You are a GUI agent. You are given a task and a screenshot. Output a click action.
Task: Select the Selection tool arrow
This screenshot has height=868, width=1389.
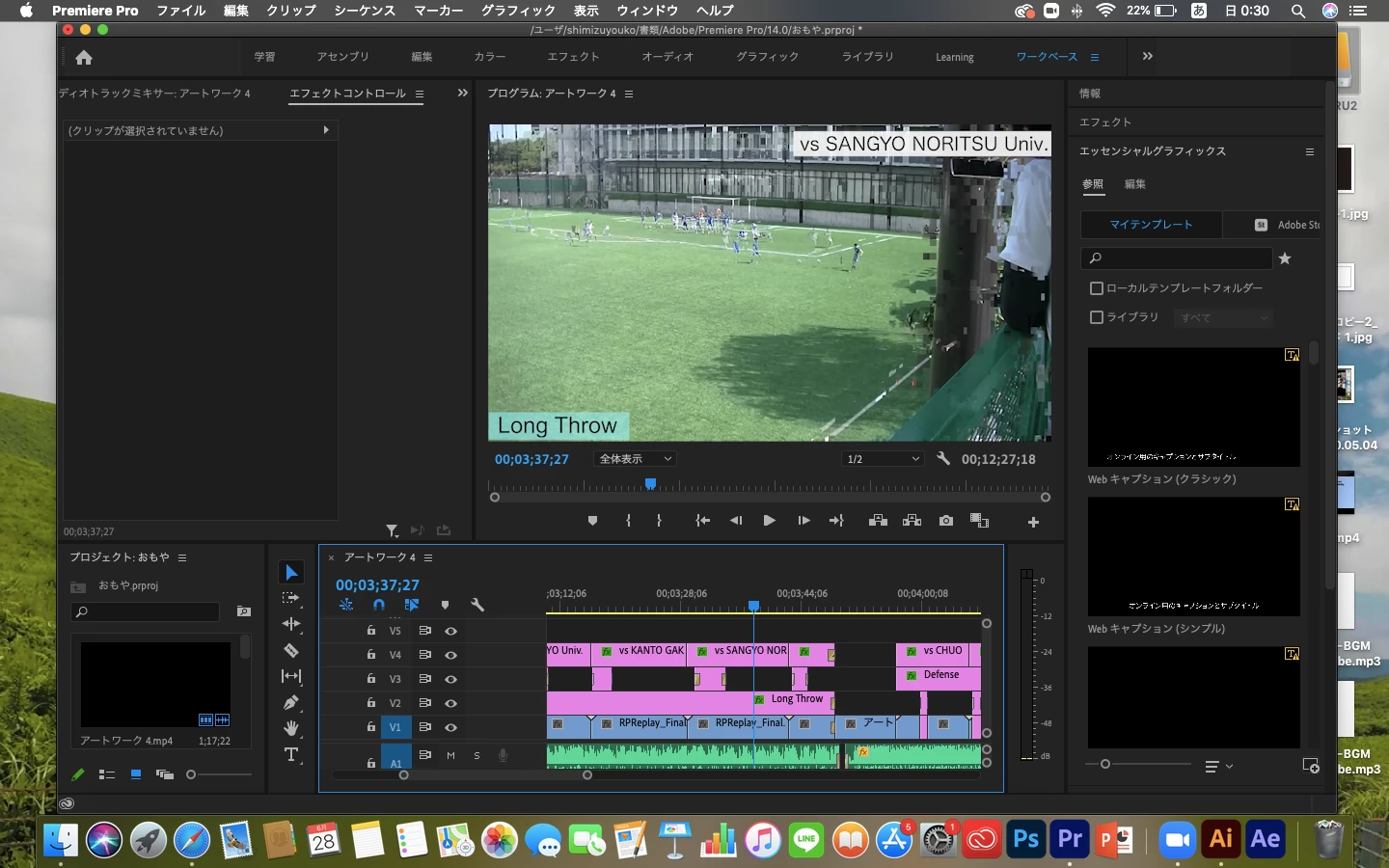[x=291, y=573]
